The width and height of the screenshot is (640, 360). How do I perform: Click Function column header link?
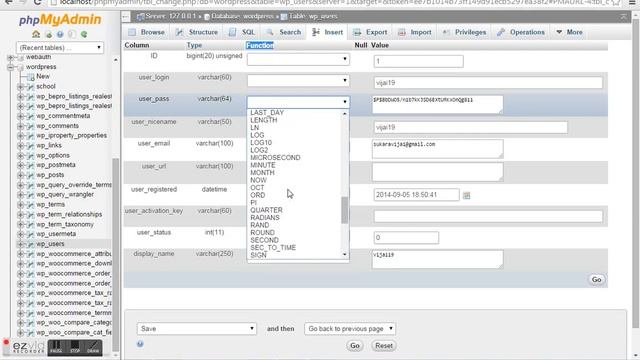[x=260, y=45]
